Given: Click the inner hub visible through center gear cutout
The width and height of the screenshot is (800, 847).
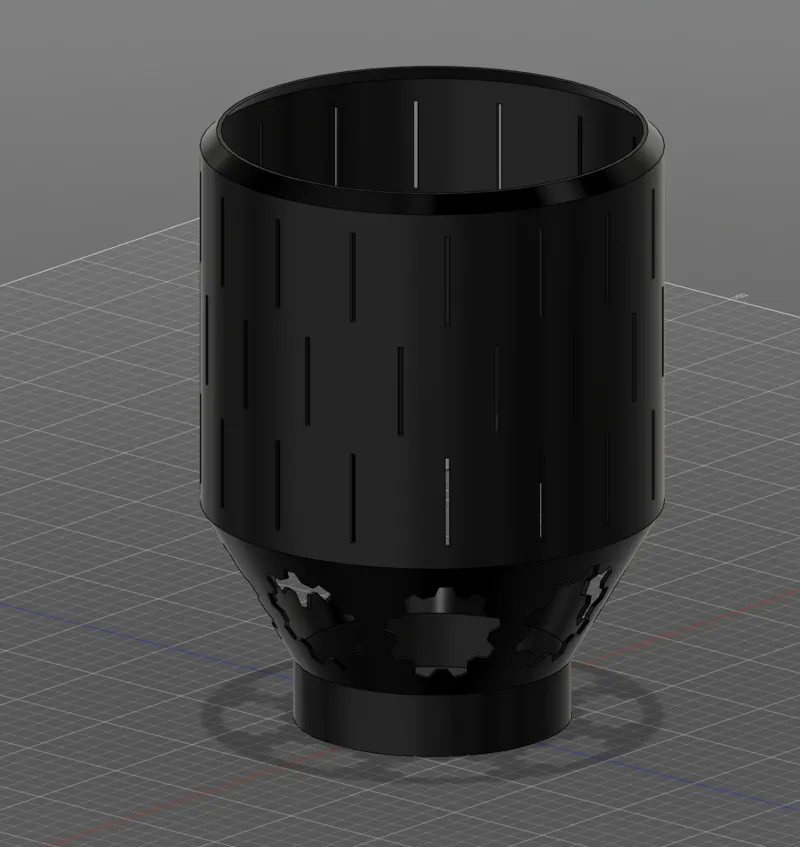Looking at the screenshot, I should click(x=446, y=601).
